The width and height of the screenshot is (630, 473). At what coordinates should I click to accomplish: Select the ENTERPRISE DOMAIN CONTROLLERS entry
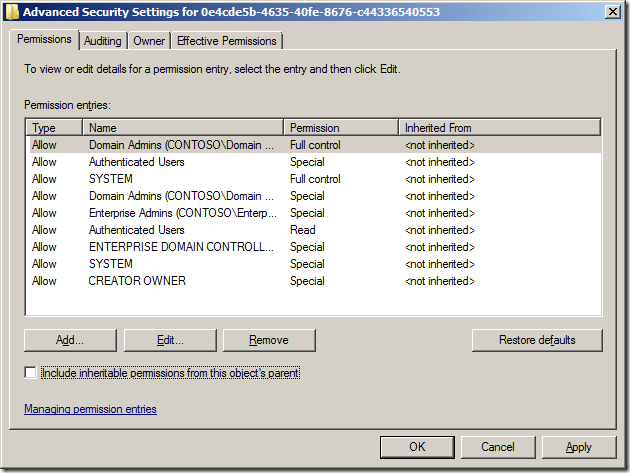tap(180, 247)
